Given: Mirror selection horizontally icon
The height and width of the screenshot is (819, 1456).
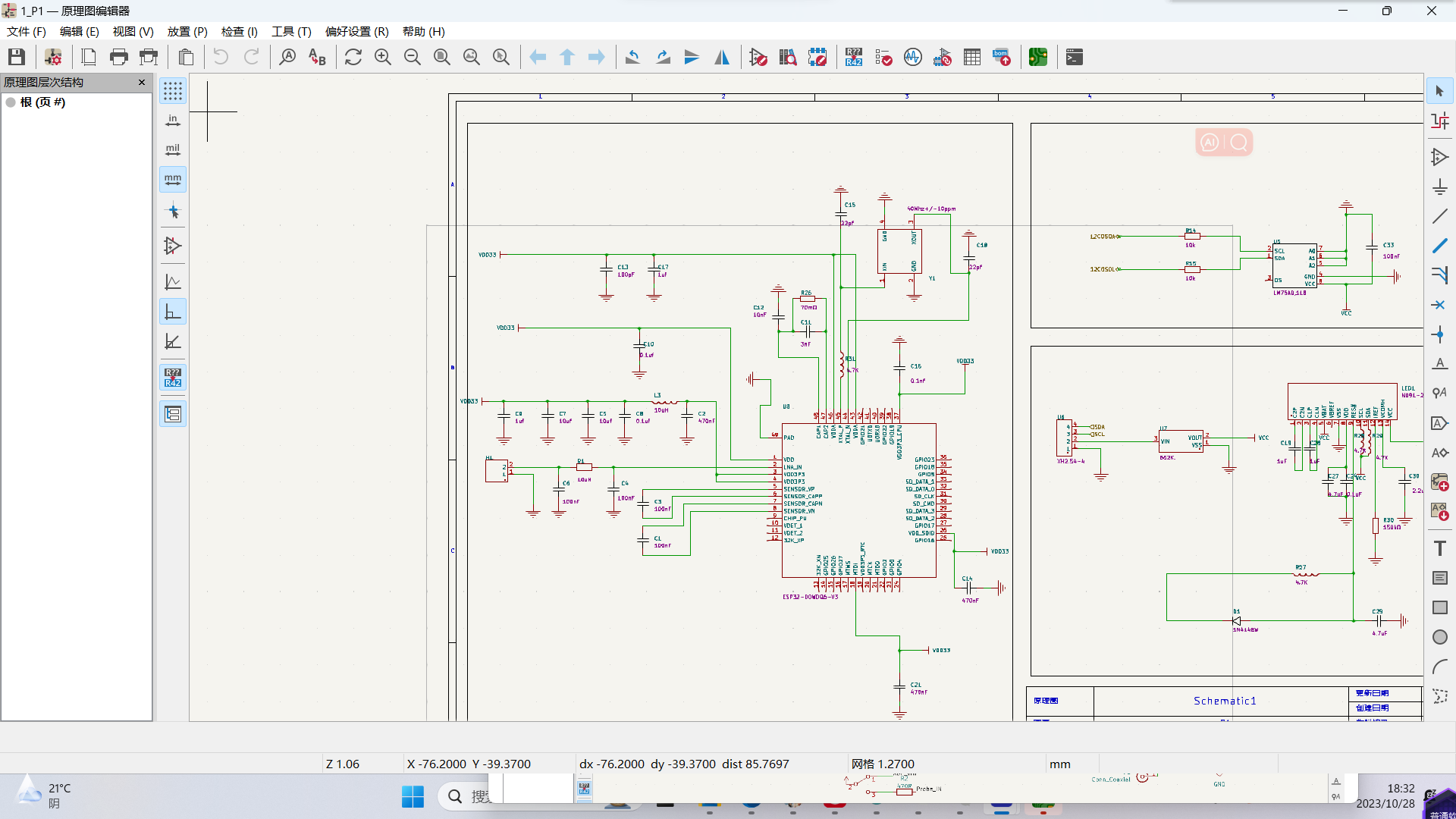Looking at the screenshot, I should [722, 57].
